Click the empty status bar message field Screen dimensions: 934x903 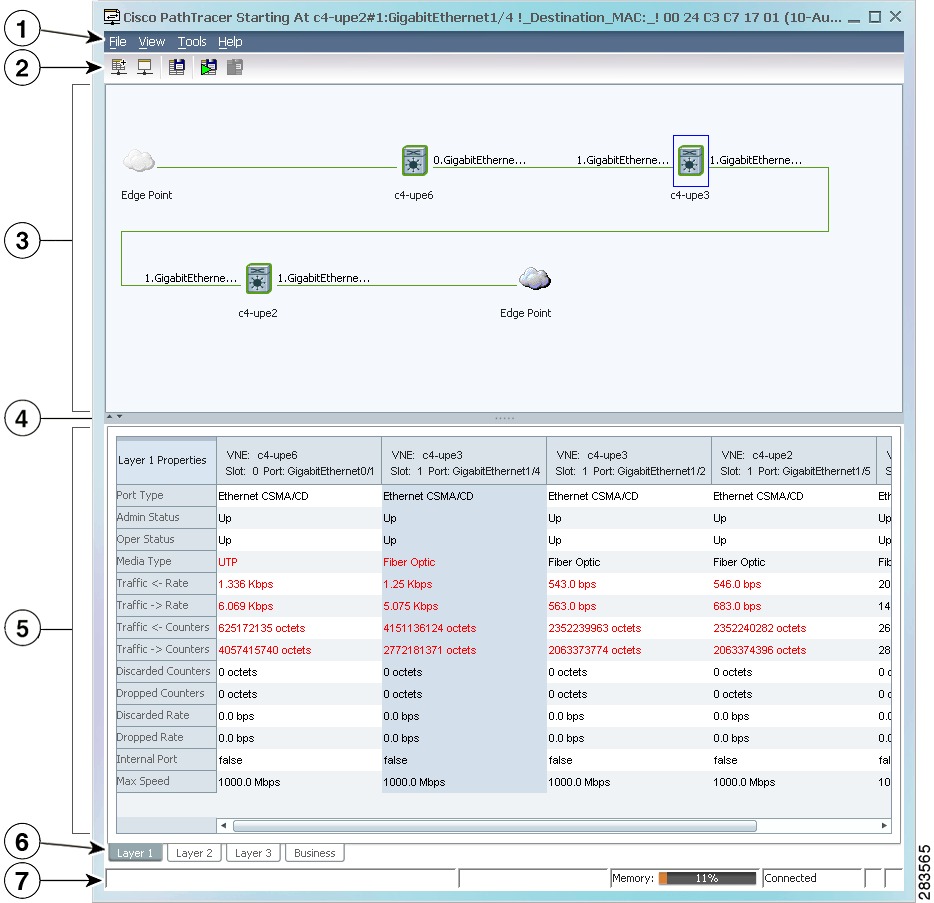282,878
